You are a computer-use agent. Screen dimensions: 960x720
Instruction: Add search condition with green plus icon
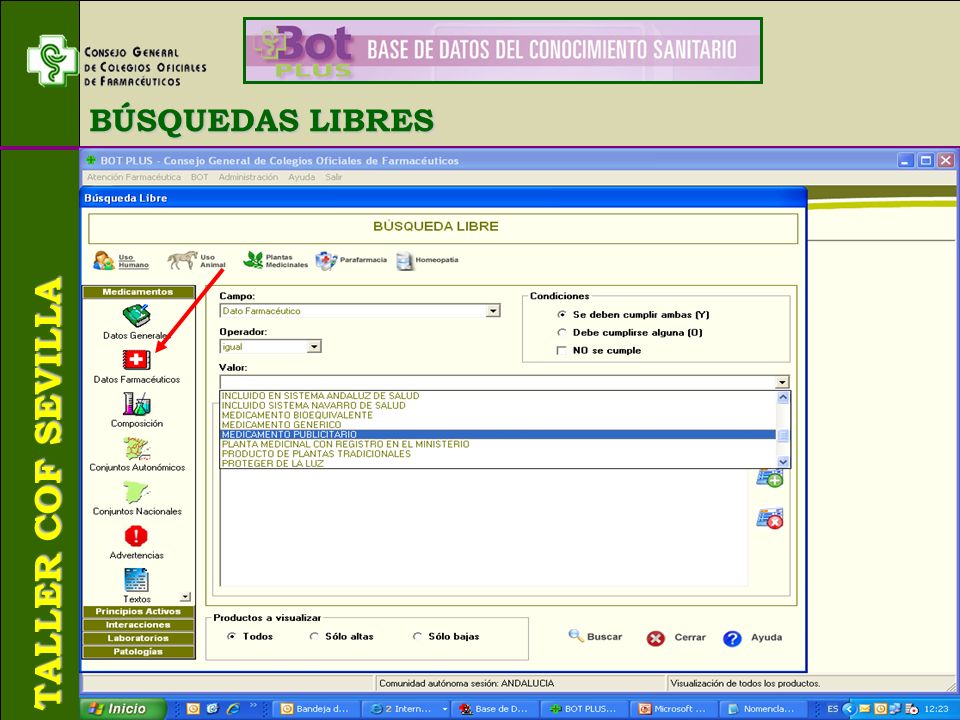[770, 478]
